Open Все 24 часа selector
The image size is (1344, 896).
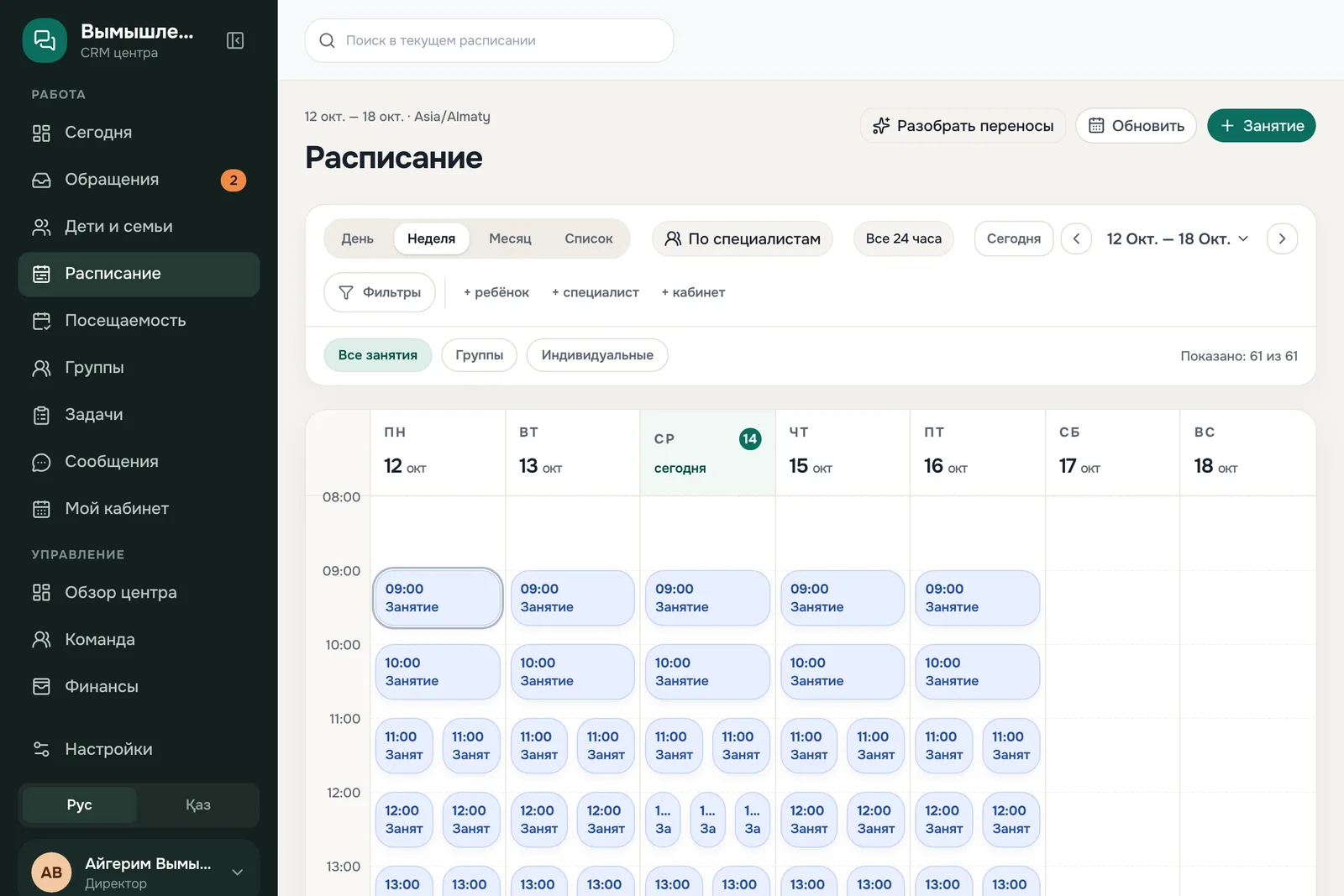(x=904, y=238)
